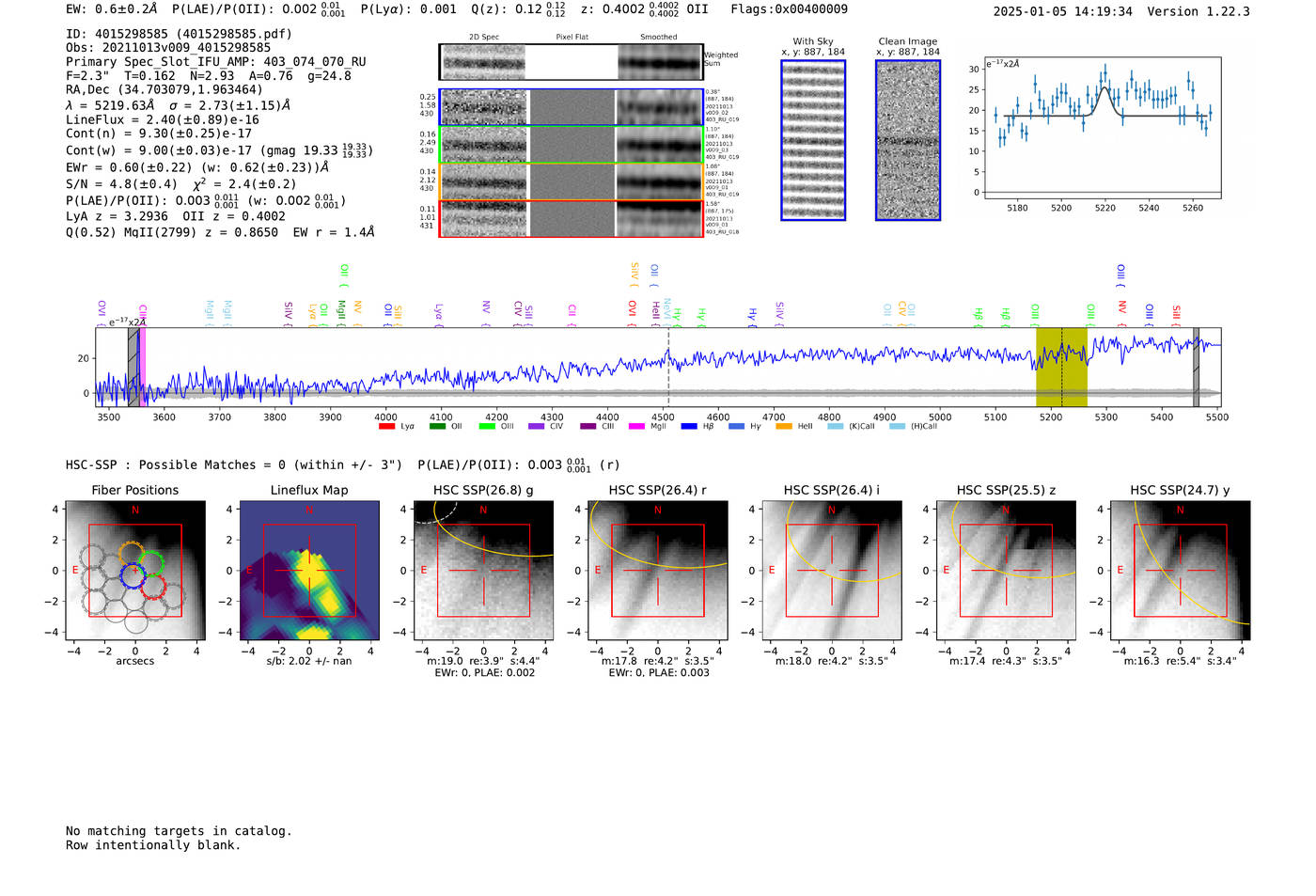Select the MgII magenta legend swatch
This screenshot has height=896, width=1316.
pyautogui.click(x=636, y=426)
